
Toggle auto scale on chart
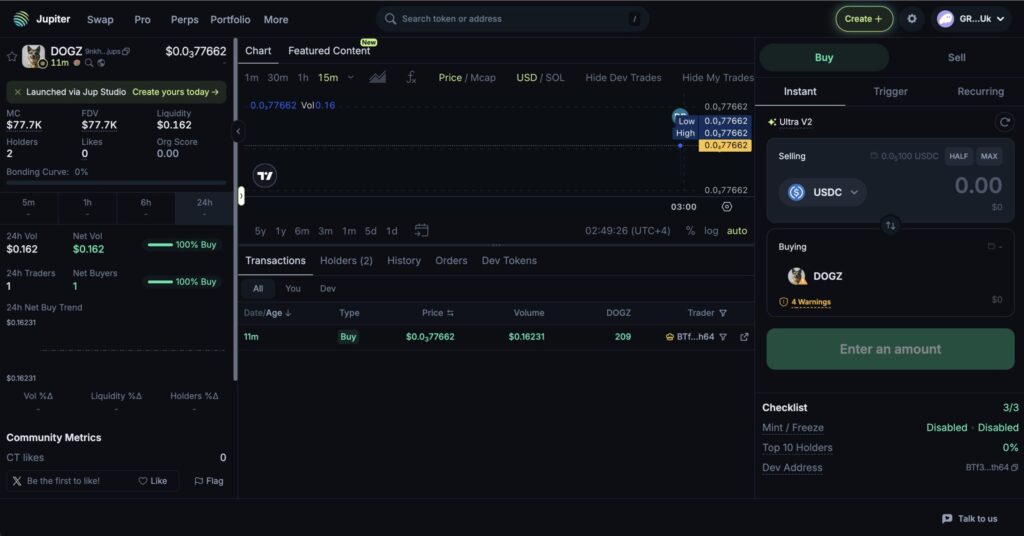737,231
